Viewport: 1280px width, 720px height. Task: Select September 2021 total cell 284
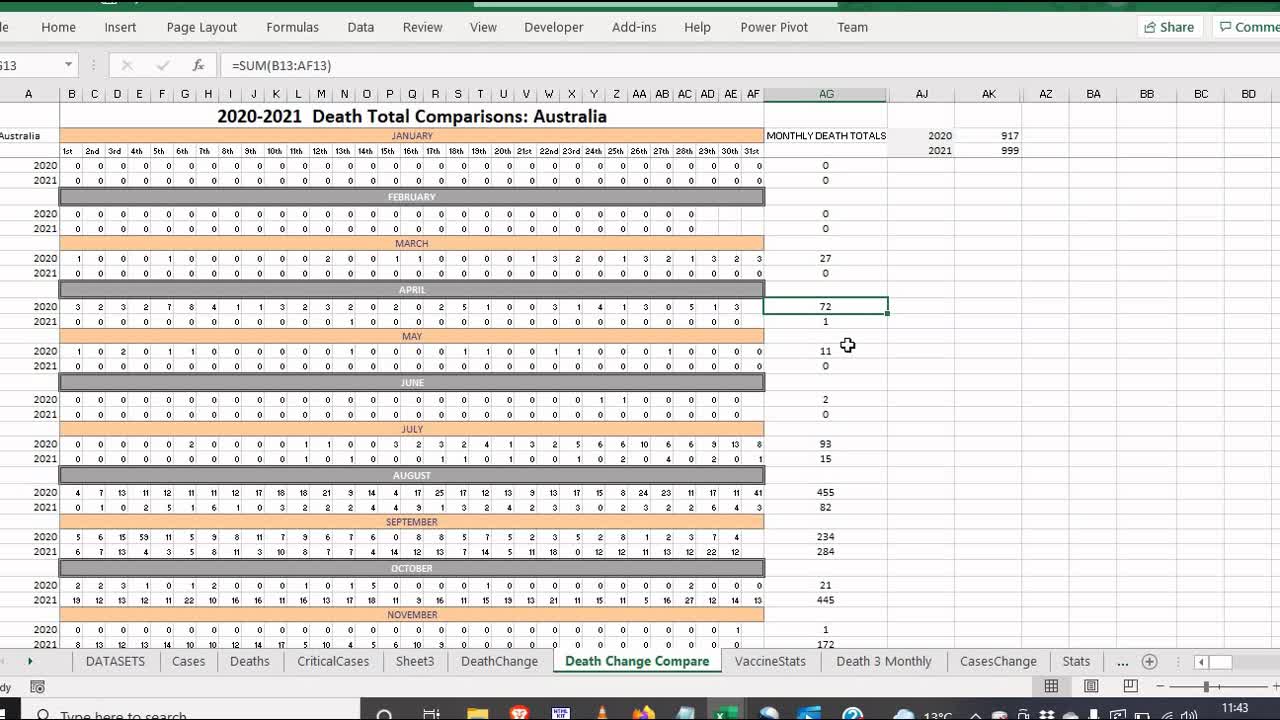point(826,551)
